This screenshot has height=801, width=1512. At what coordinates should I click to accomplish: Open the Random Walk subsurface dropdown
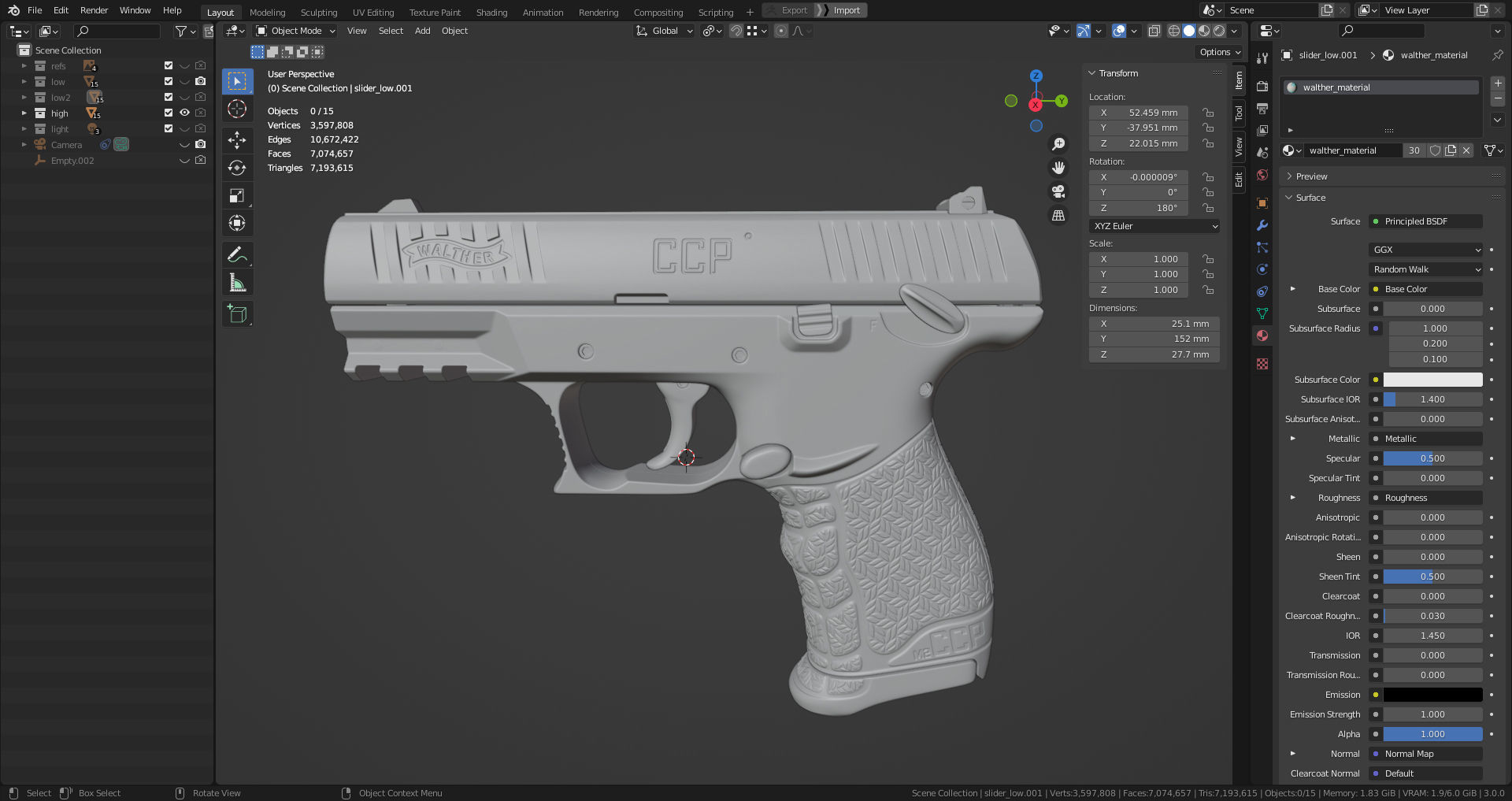point(1425,269)
